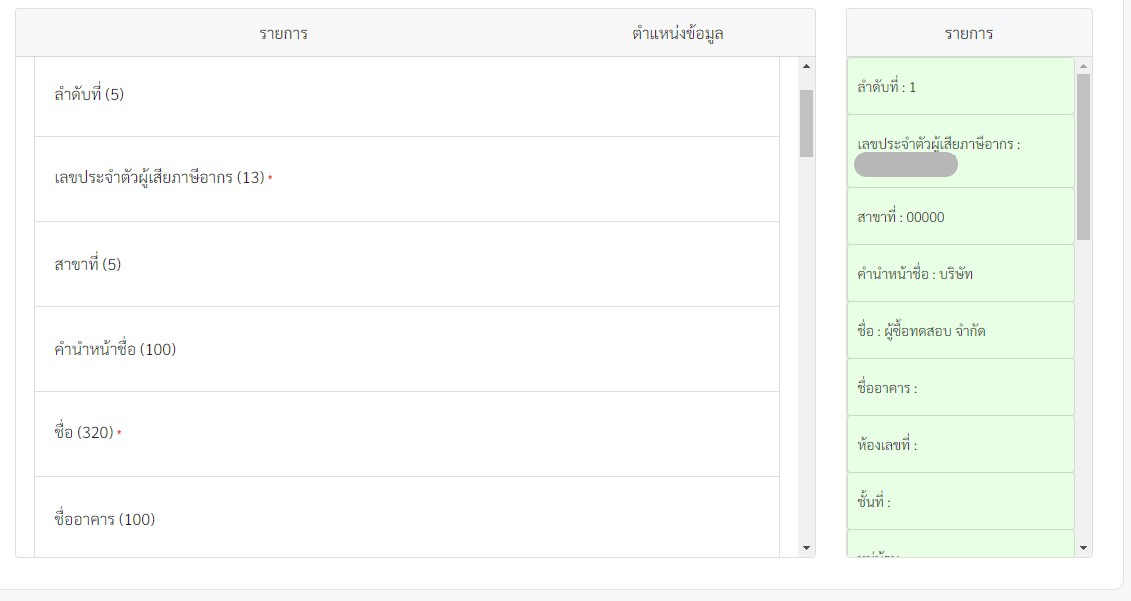Click the right panel's scroll-up arrow
The height and width of the screenshot is (601, 1131).
click(x=1083, y=67)
